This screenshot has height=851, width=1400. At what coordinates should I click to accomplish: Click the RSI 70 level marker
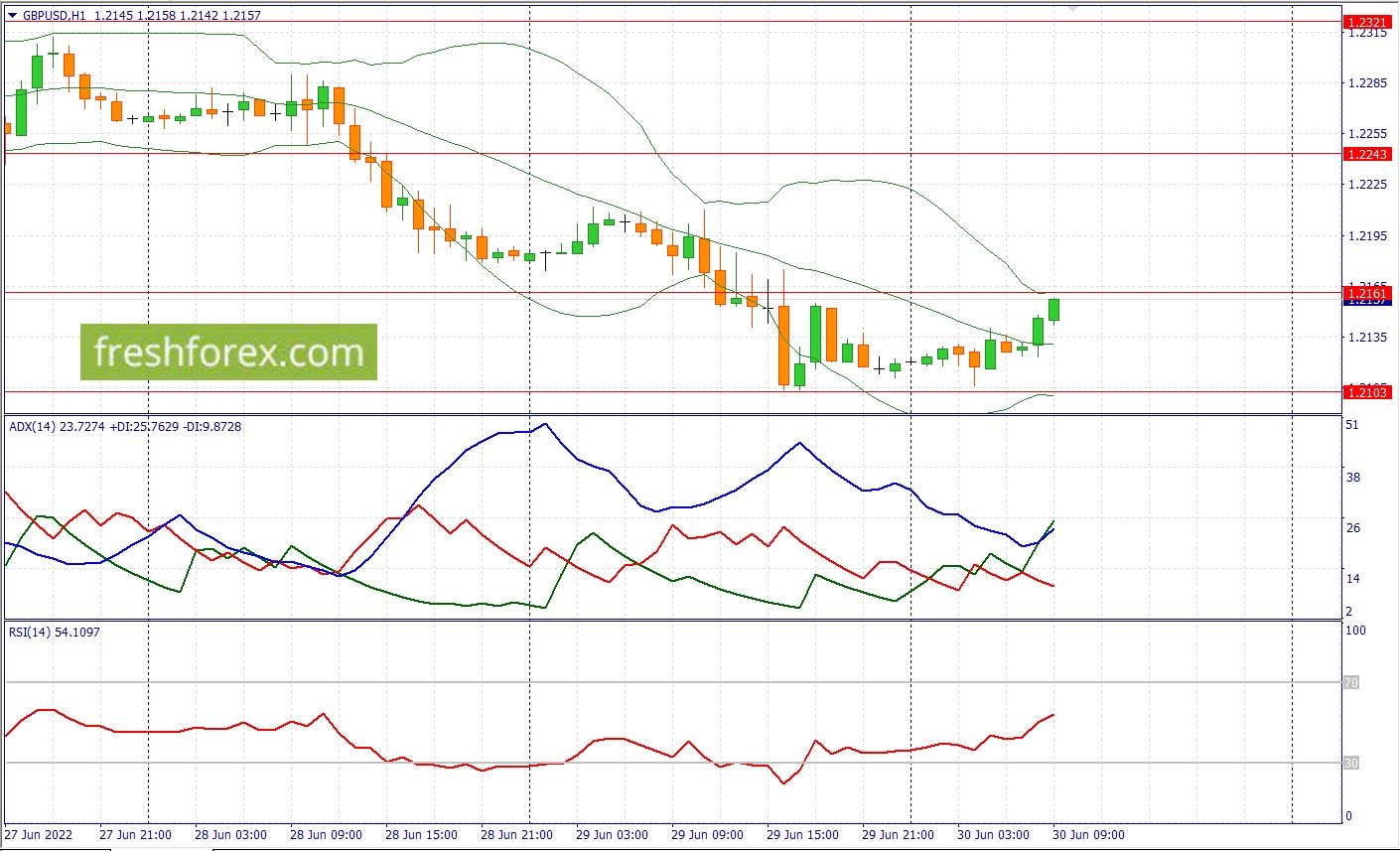click(x=1351, y=683)
